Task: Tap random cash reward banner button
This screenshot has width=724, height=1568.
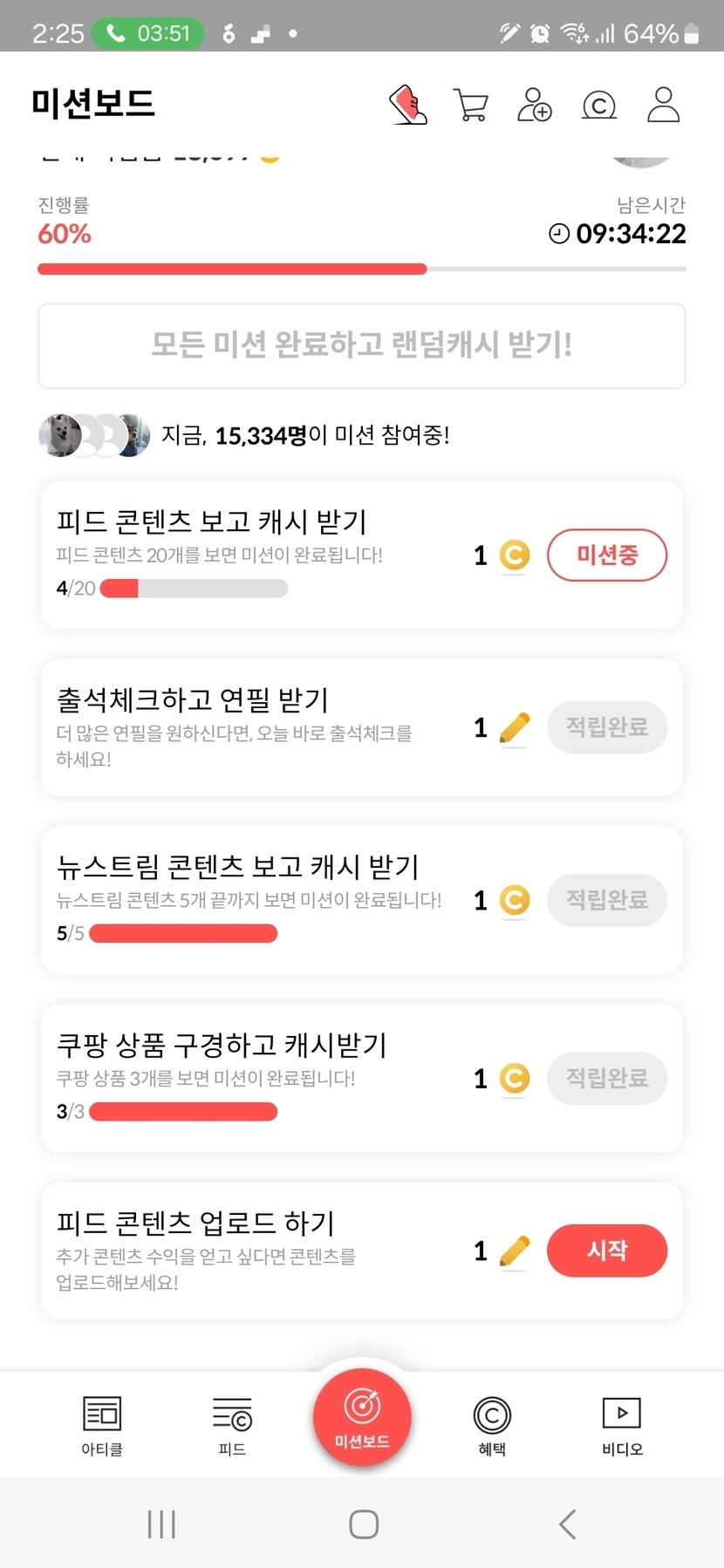Action: coord(362,345)
